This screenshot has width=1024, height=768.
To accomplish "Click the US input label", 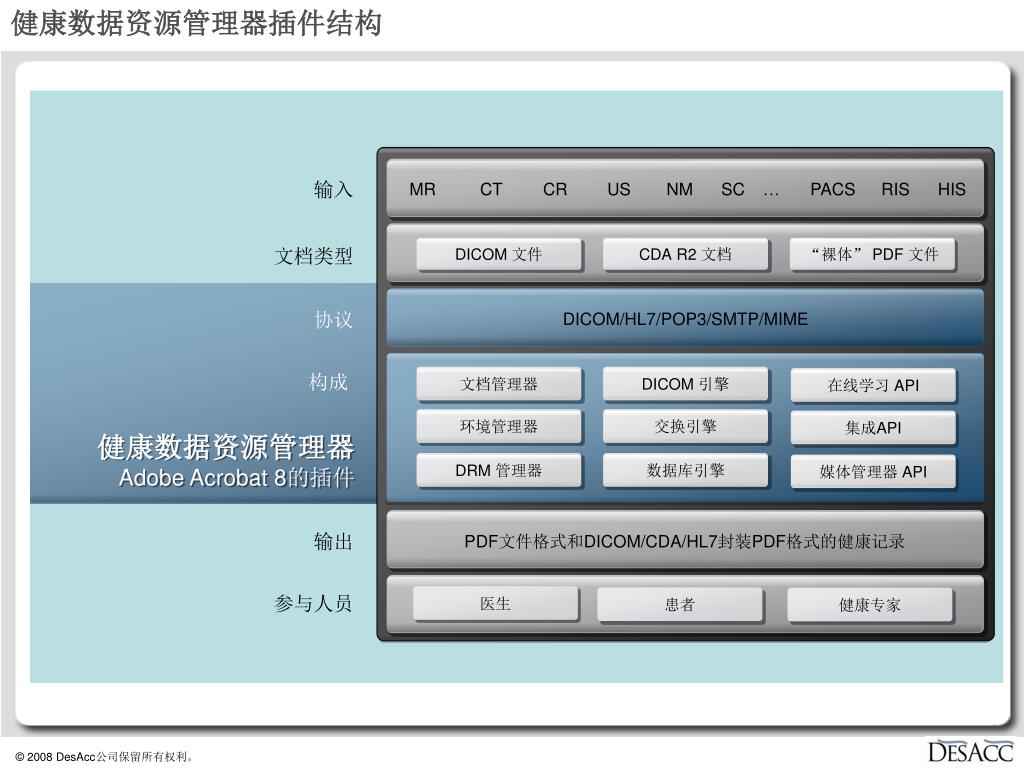I will [x=619, y=189].
